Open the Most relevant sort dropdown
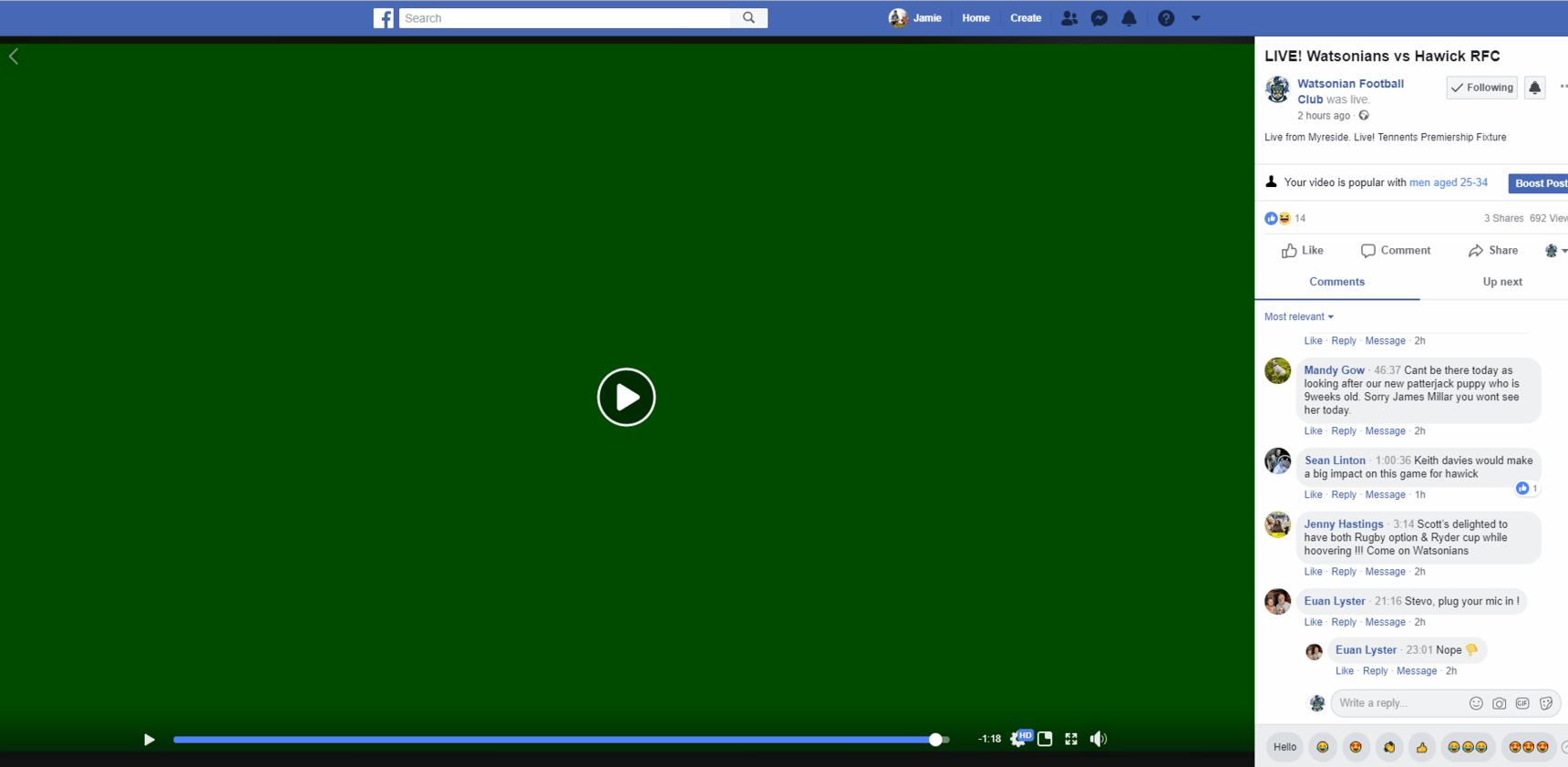Image resolution: width=1568 pixels, height=767 pixels. coord(1298,316)
